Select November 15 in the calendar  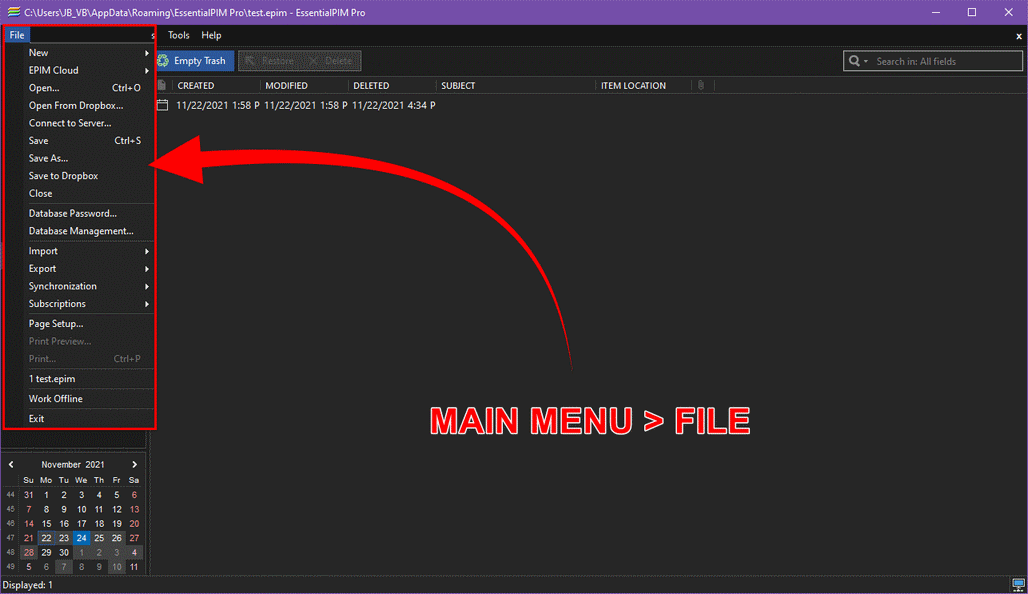point(46,524)
